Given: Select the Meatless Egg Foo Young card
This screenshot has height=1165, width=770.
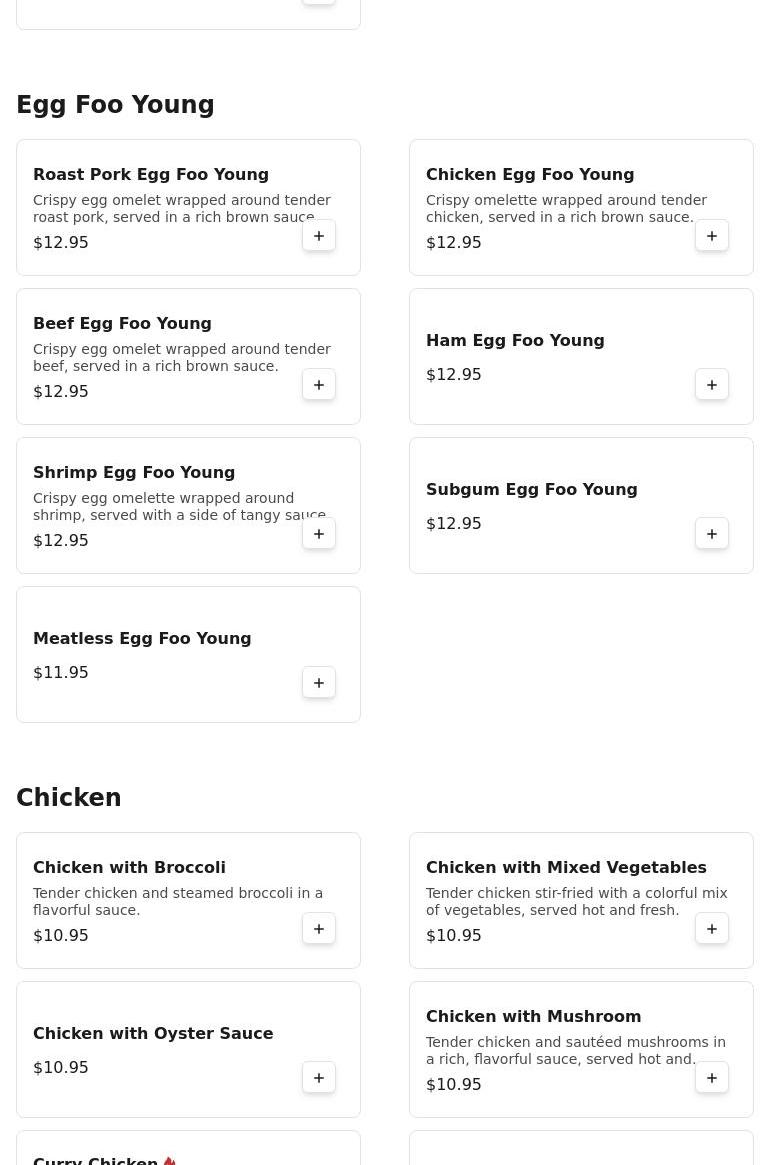Looking at the screenshot, I should [188, 654].
